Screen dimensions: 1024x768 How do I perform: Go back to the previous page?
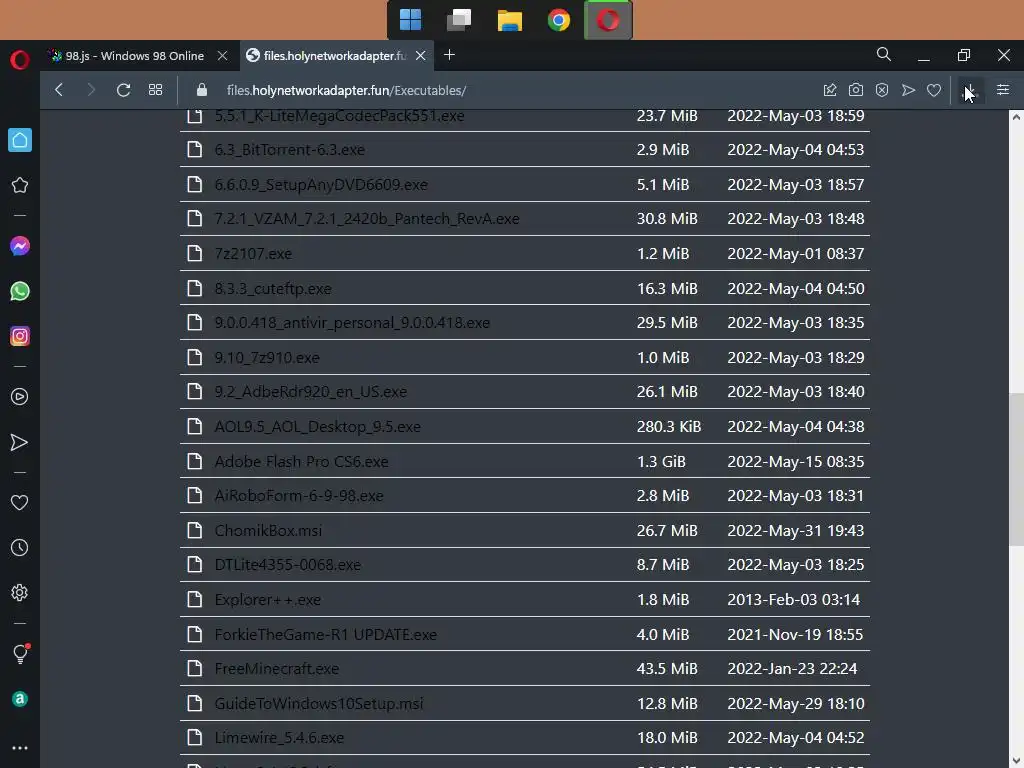[x=59, y=89]
